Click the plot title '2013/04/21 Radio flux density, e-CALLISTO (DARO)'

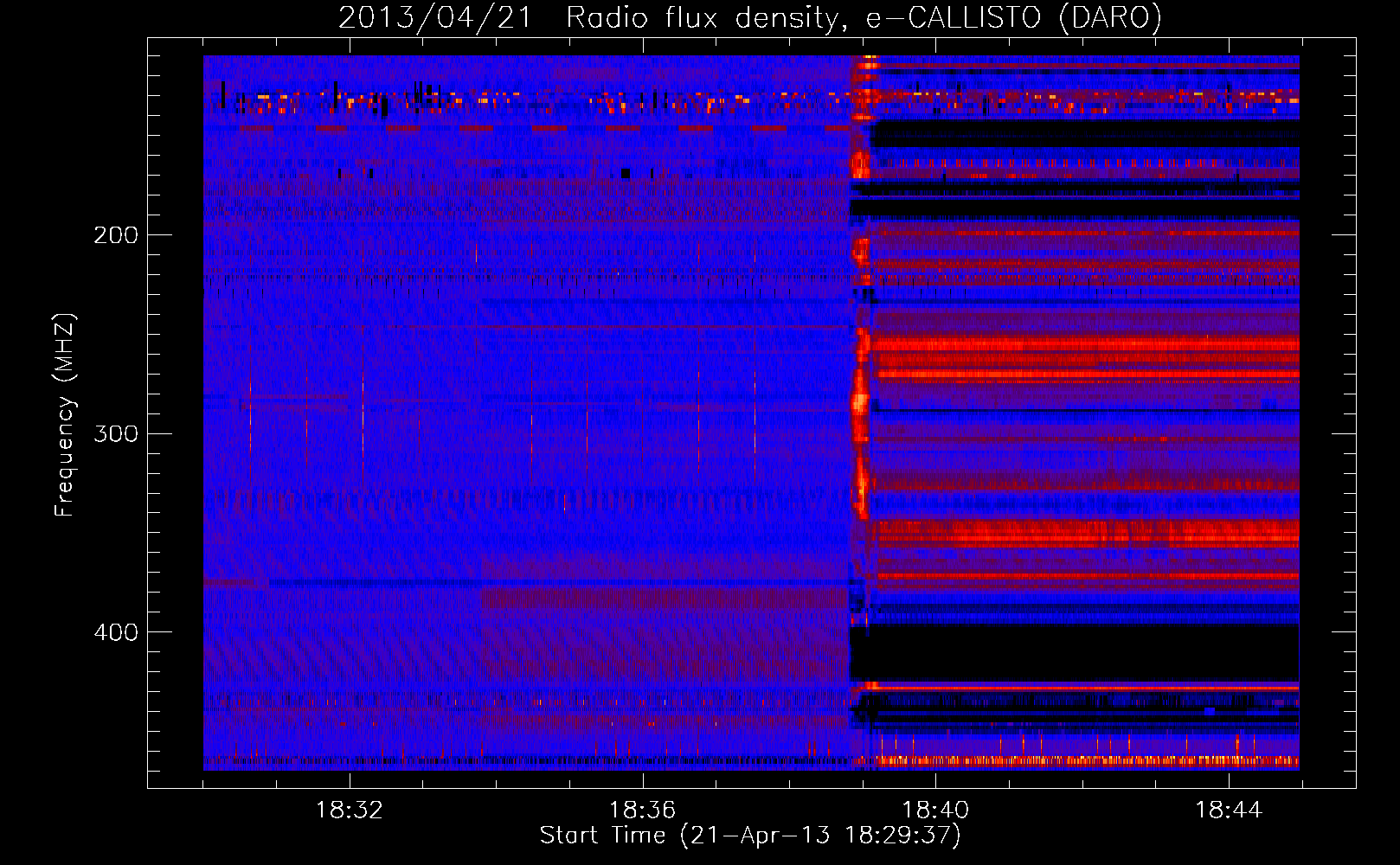(x=750, y=18)
